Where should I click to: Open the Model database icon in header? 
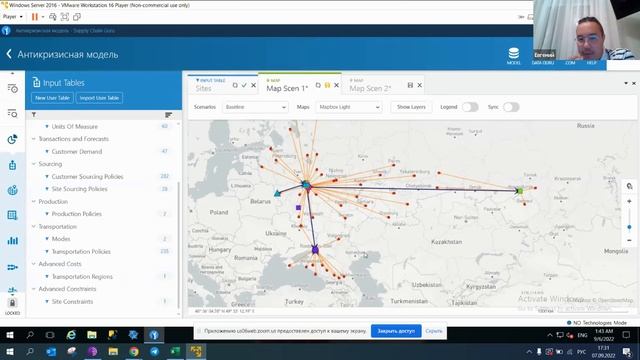(513, 56)
